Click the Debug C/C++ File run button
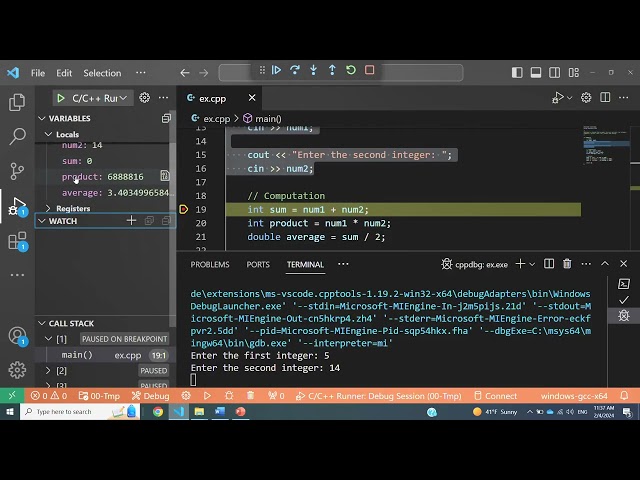The image size is (640, 480). pyautogui.click(x=558, y=98)
